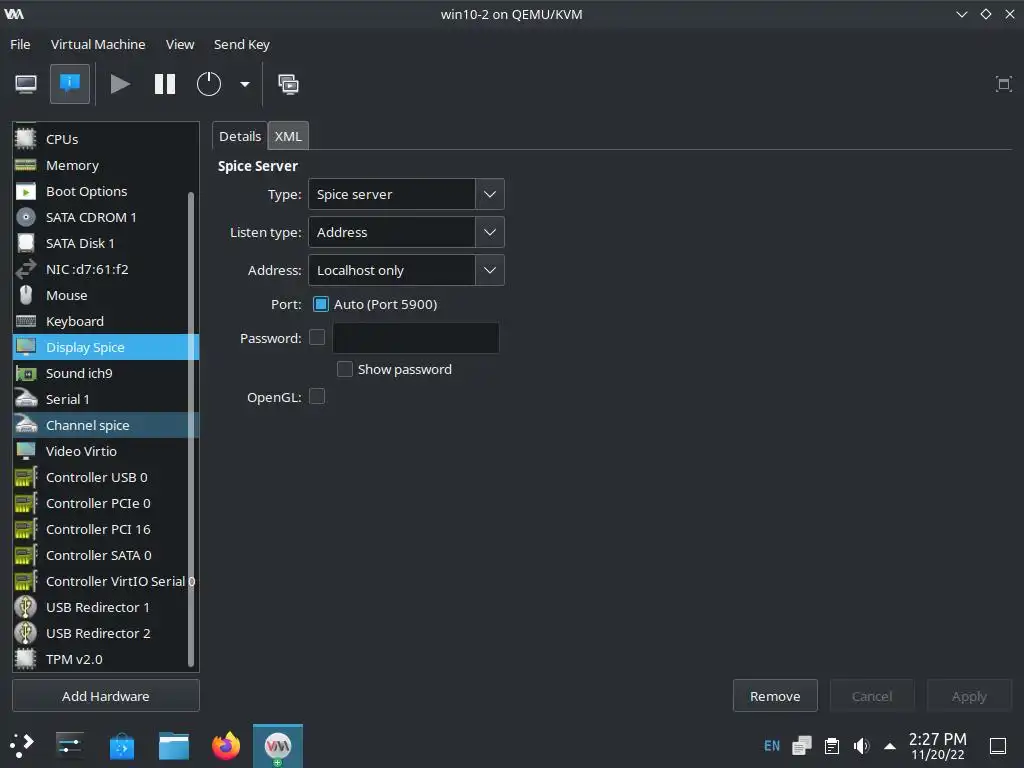
Task: Launch Firefox from the taskbar
Action: [x=226, y=746]
